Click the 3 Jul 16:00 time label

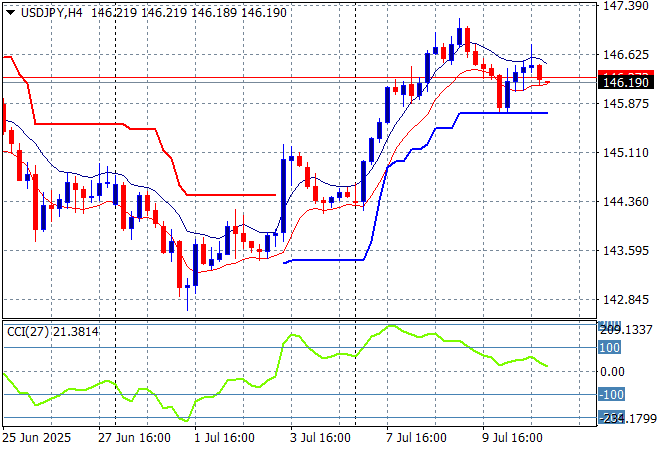320,438
